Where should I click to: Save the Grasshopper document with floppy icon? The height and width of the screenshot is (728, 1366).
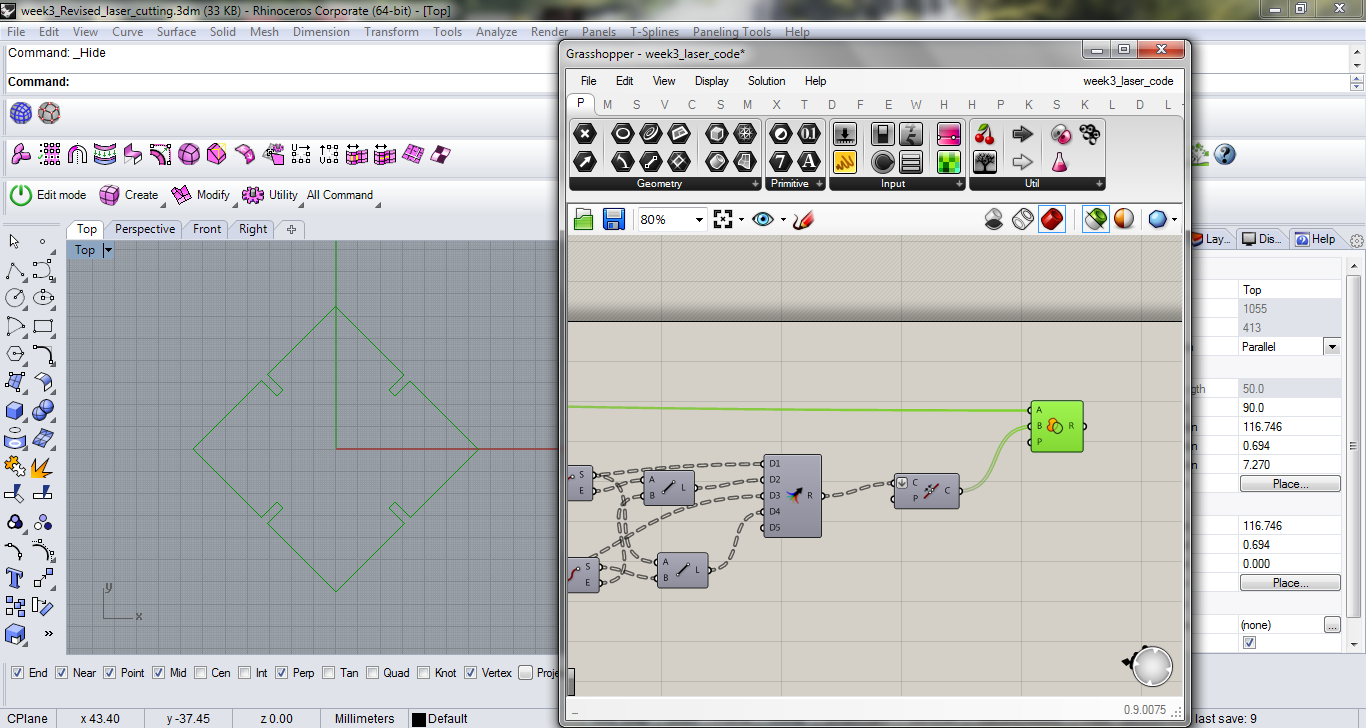point(614,219)
